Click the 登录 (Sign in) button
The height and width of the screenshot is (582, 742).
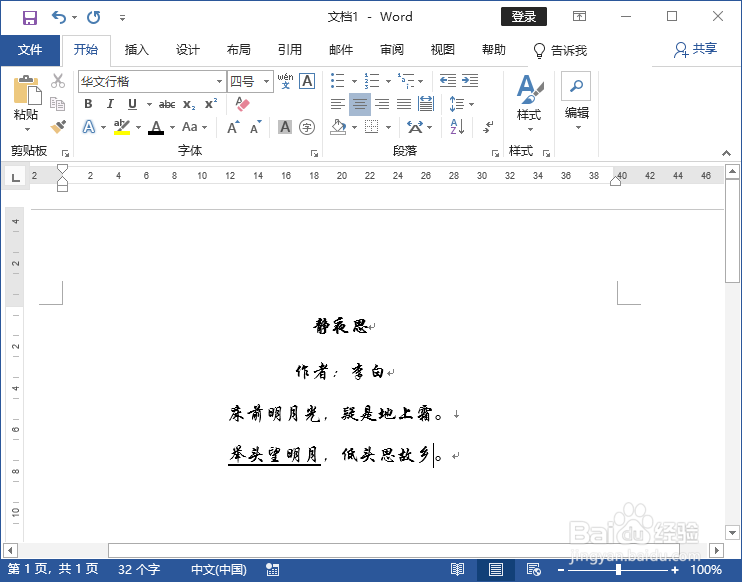tap(524, 17)
